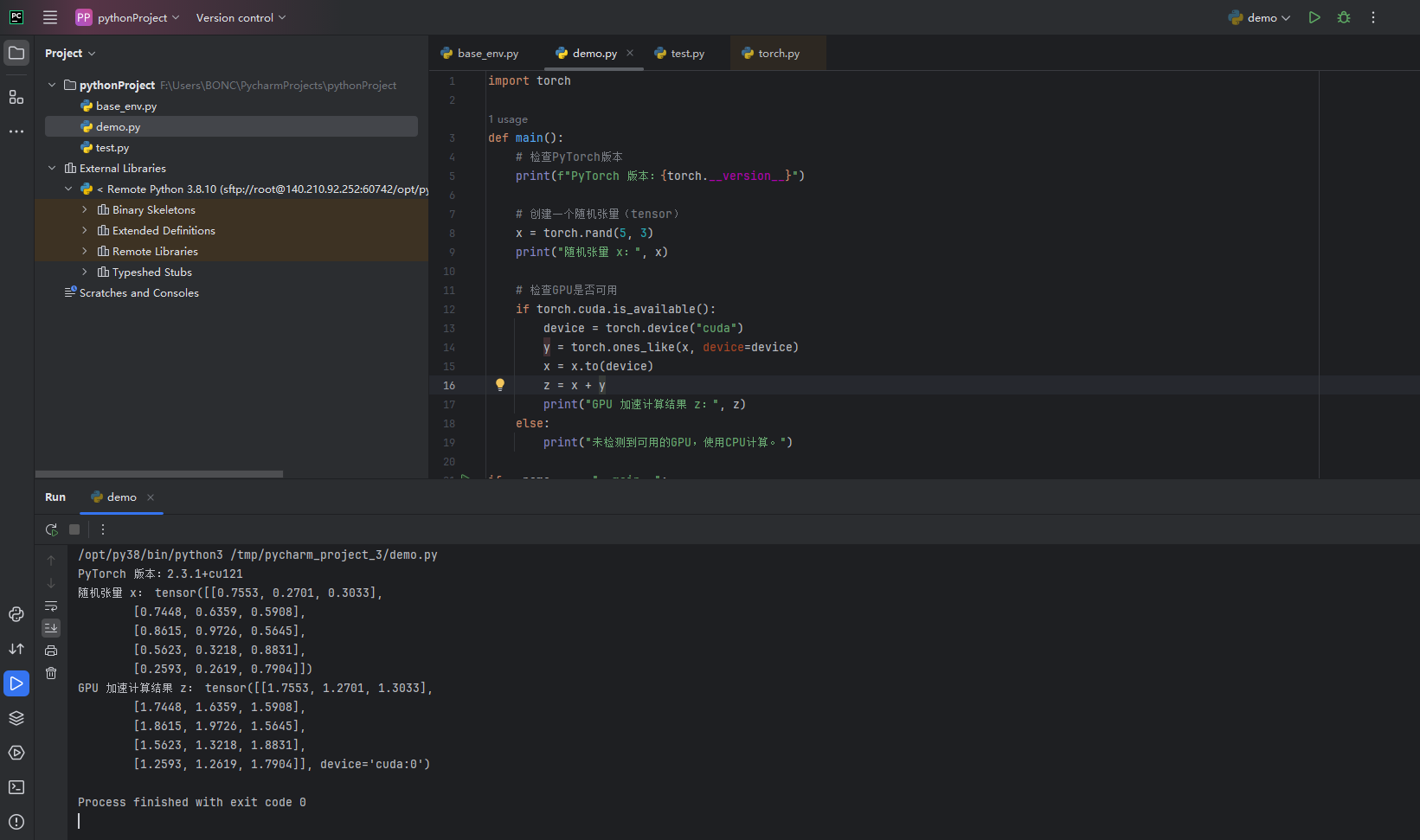Open run toolbar more options
Screen dimensions: 1420x840
(103, 529)
